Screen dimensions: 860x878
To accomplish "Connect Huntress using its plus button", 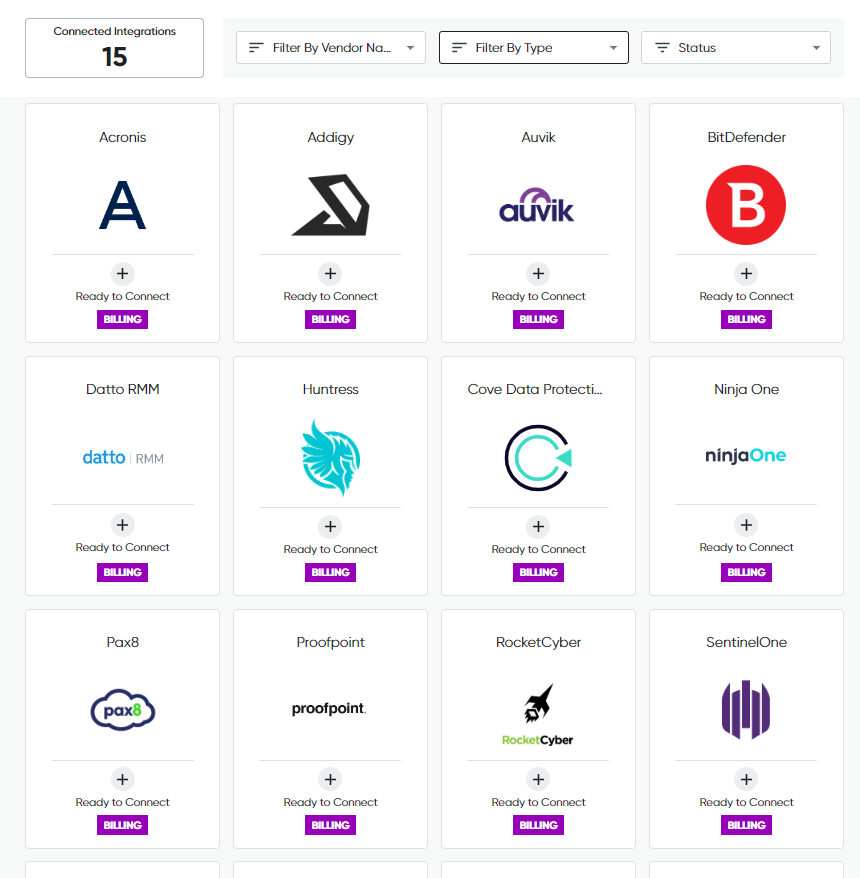I will pos(330,525).
